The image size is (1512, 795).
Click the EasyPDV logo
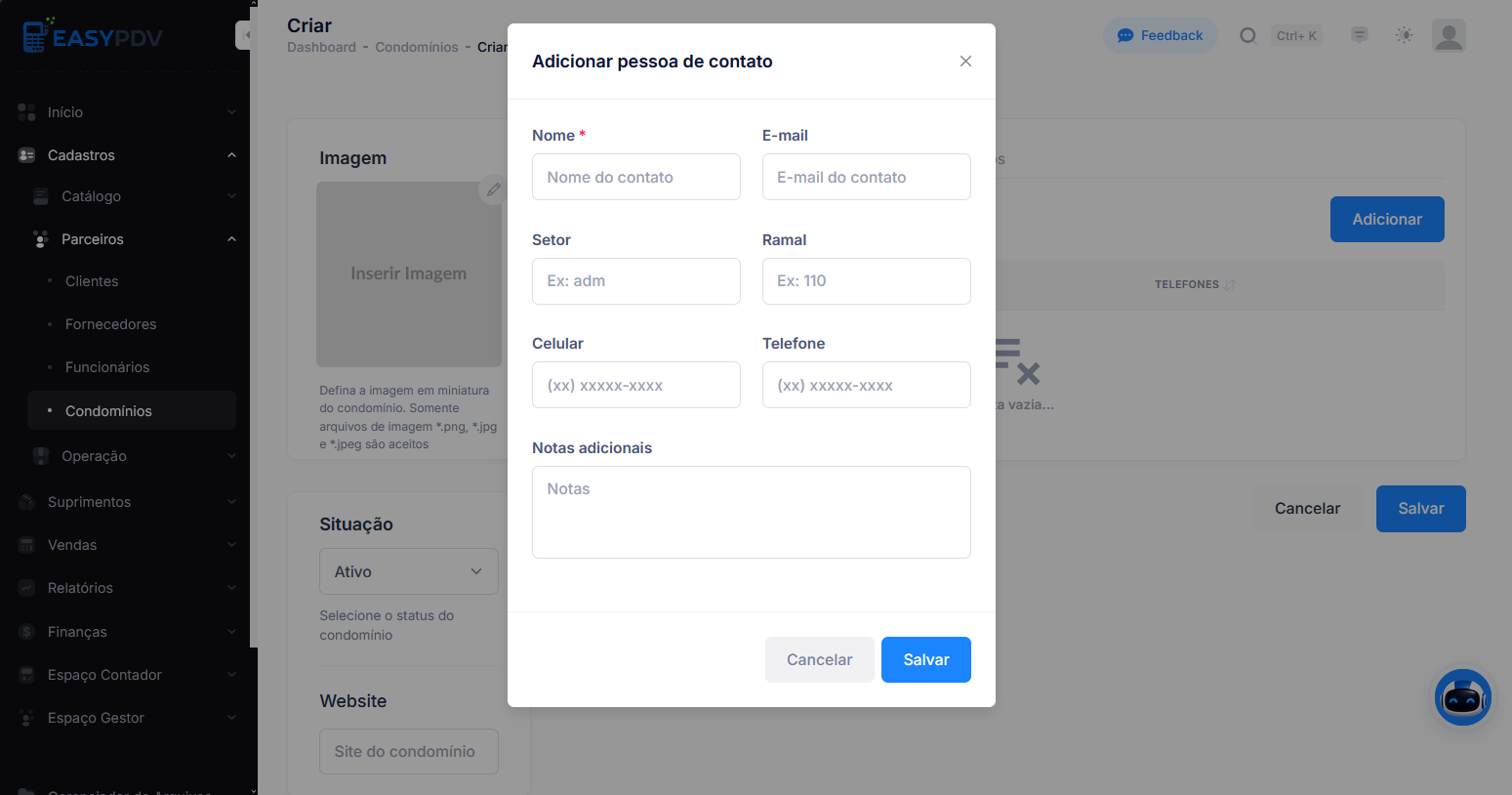click(x=94, y=36)
